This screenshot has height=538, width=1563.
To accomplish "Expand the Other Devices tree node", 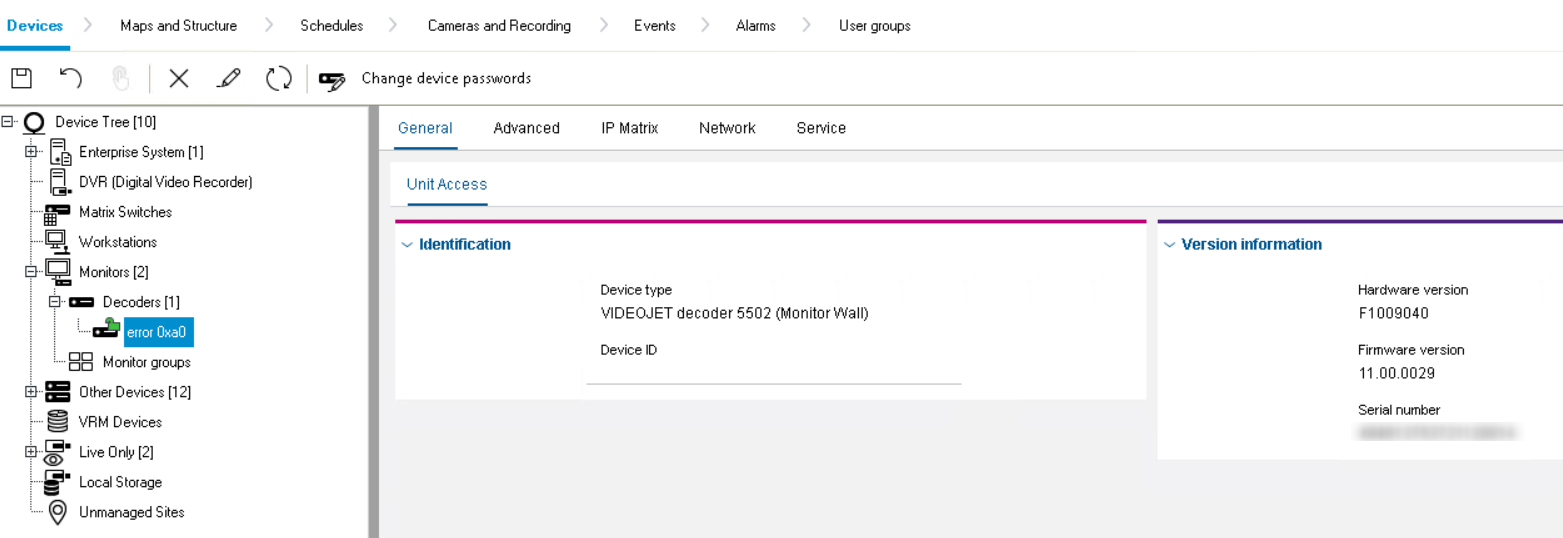I will [x=31, y=392].
